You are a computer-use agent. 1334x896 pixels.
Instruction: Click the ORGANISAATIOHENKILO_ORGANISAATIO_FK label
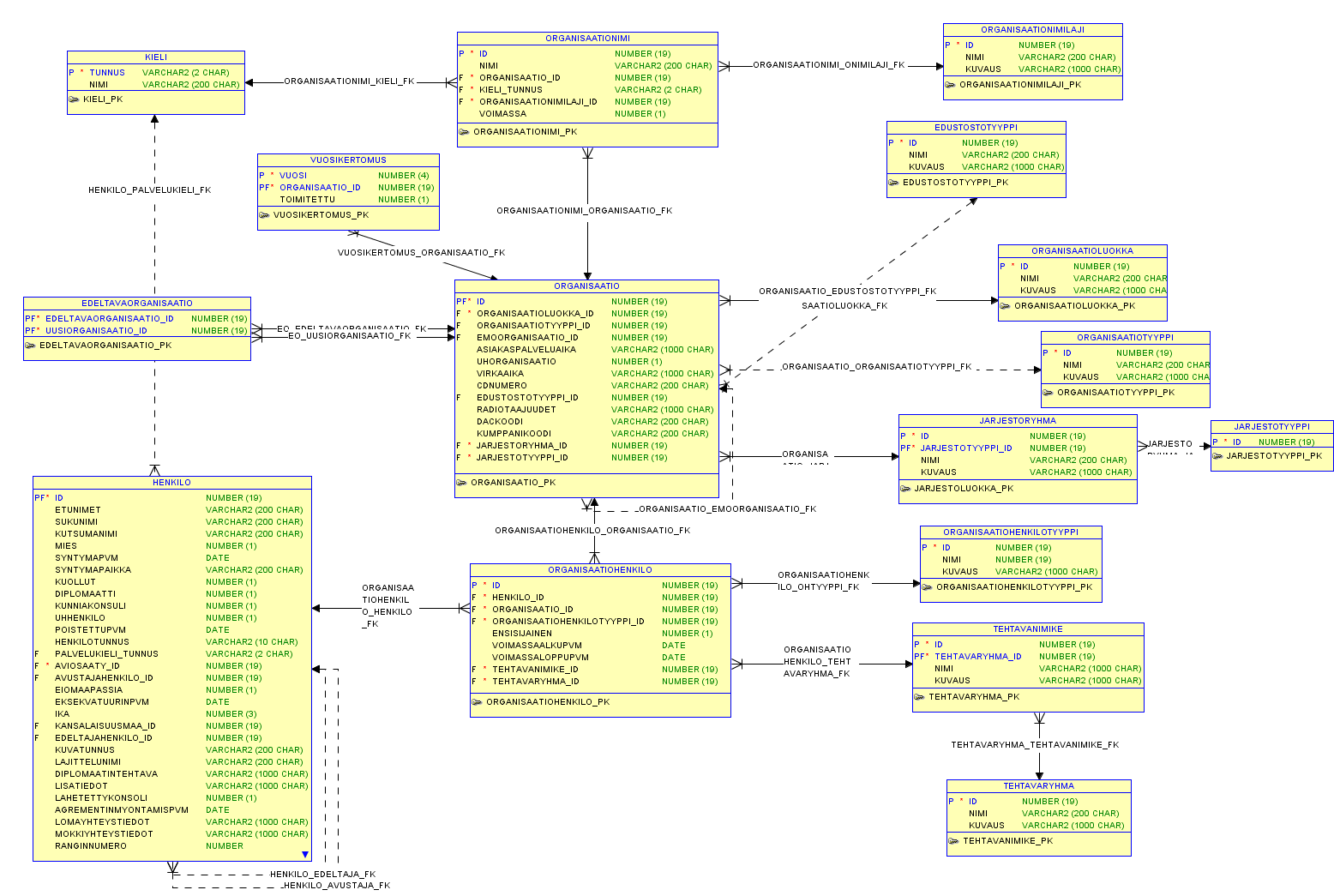[592, 531]
